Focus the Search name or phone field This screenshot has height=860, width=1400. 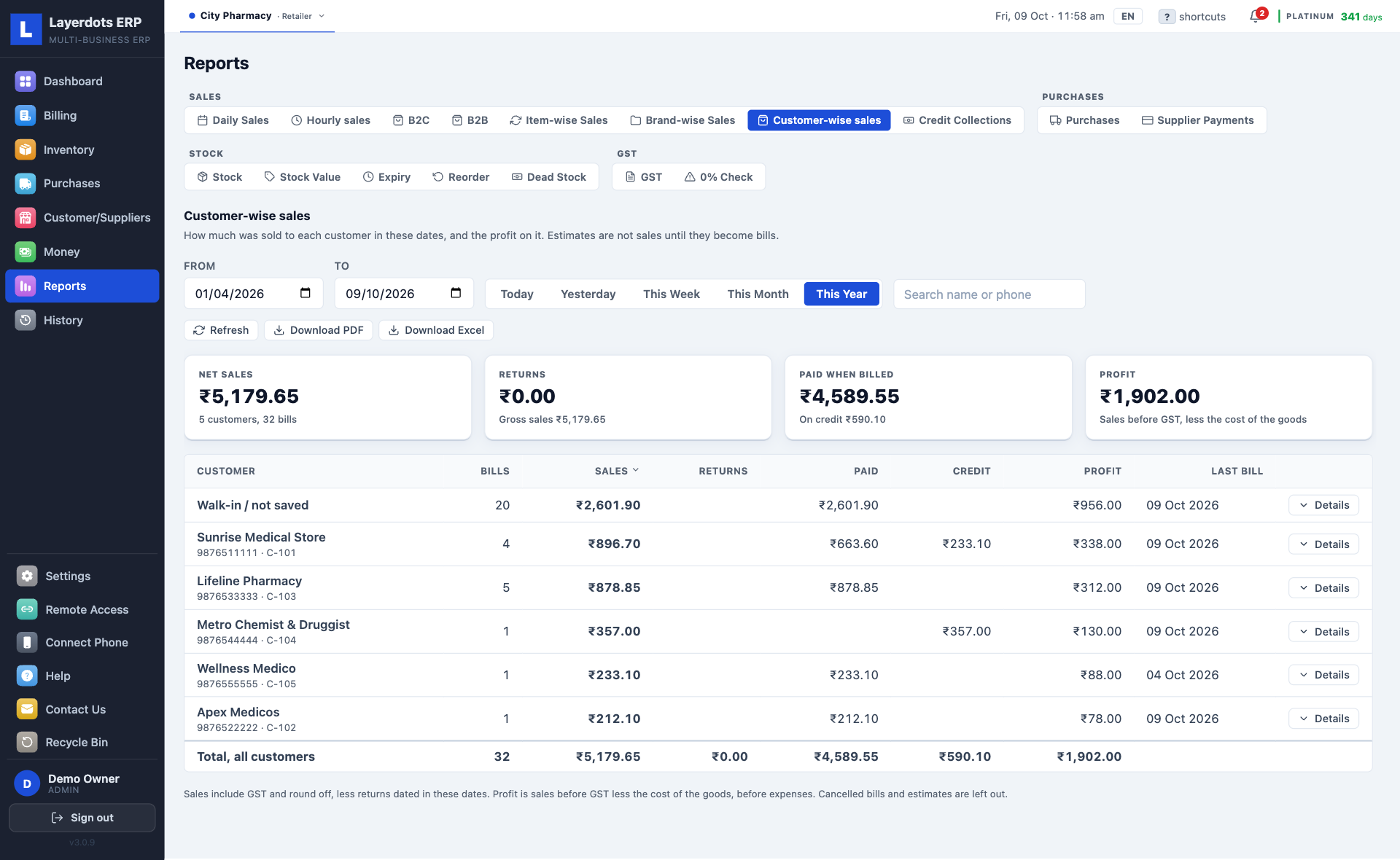click(x=989, y=294)
